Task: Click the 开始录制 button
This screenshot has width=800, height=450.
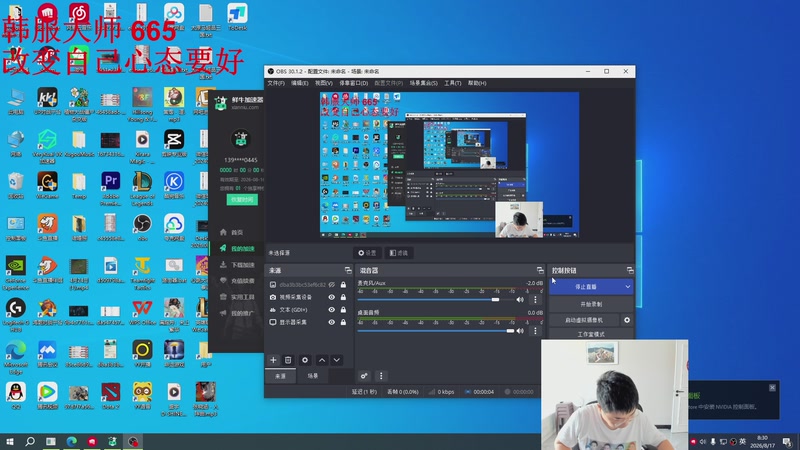Action: click(591, 304)
